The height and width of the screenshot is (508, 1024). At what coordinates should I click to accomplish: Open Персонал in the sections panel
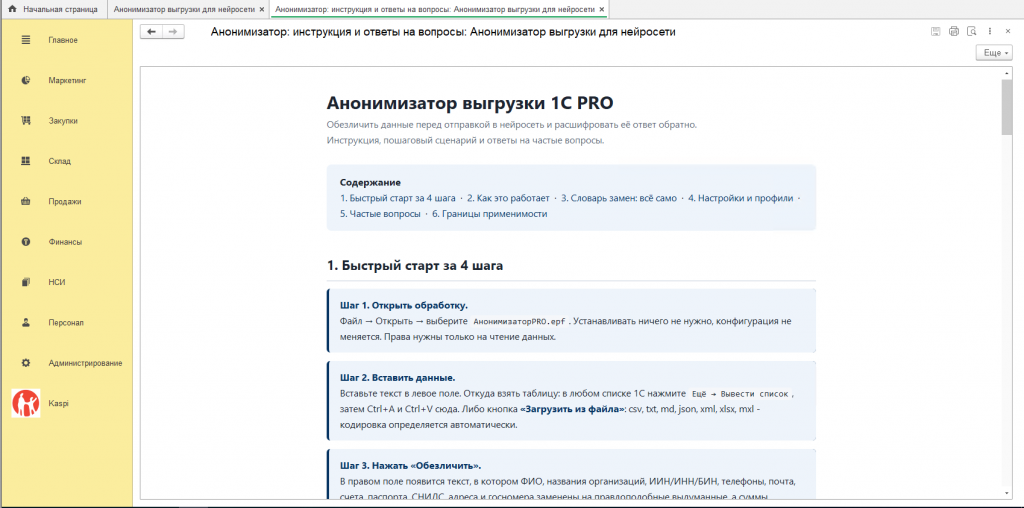pos(66,323)
